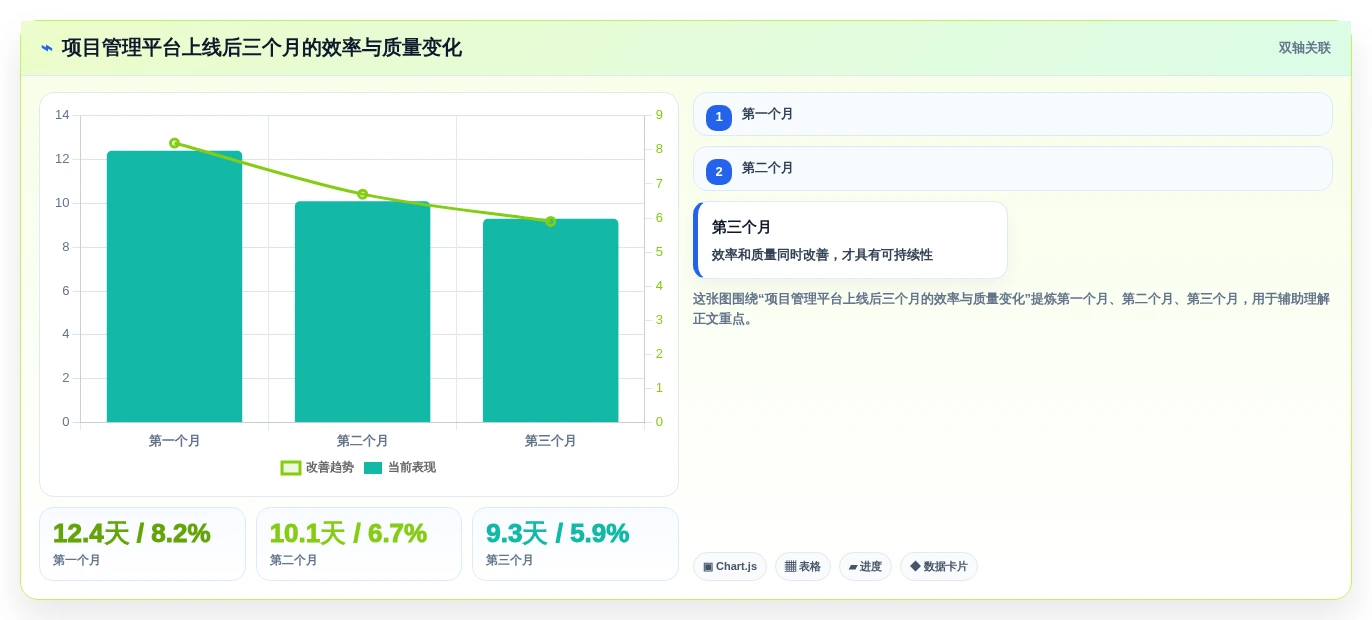Select the expanded 第三个月 card
The width and height of the screenshot is (1372, 620).
pos(850,240)
